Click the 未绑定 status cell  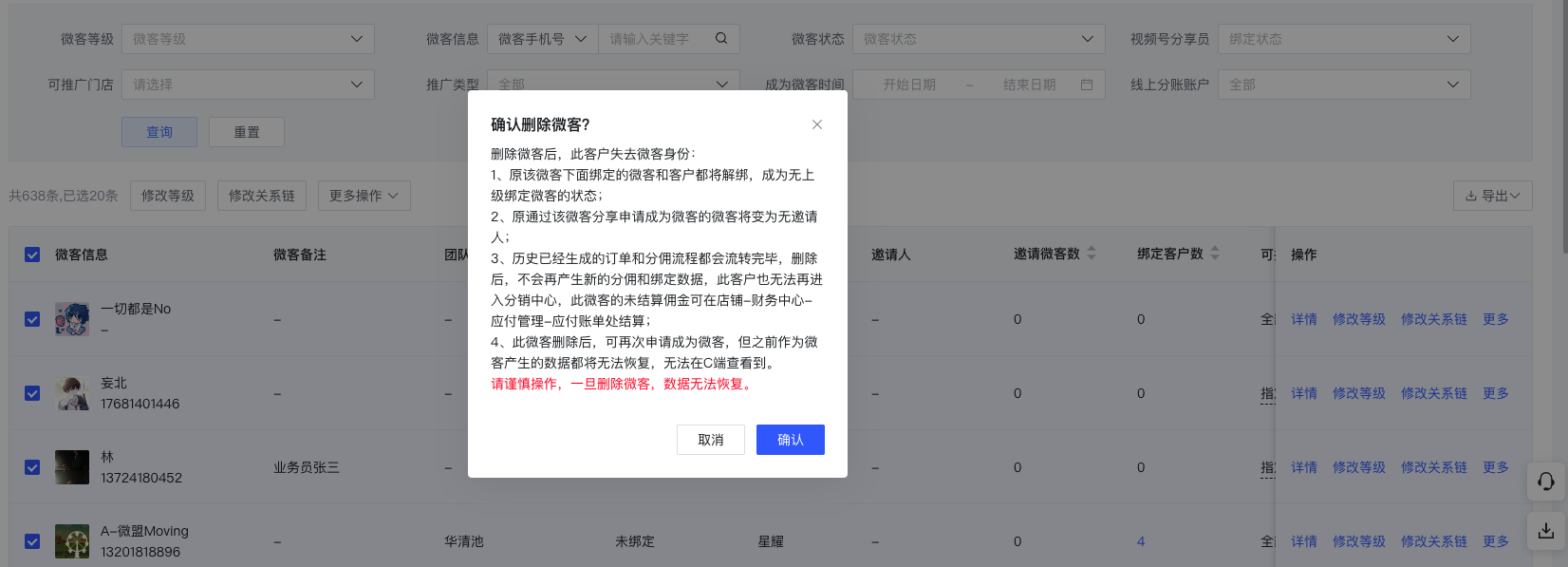[x=635, y=541]
